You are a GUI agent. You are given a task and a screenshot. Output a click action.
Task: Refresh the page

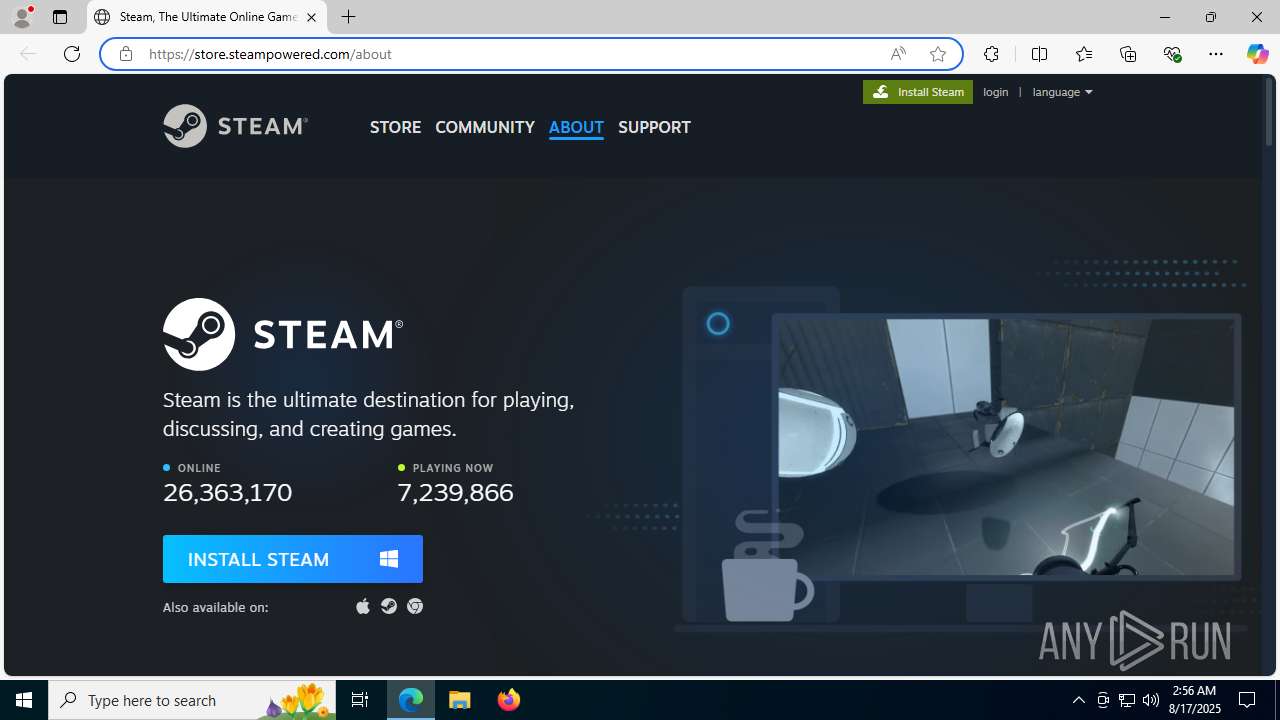(72, 54)
